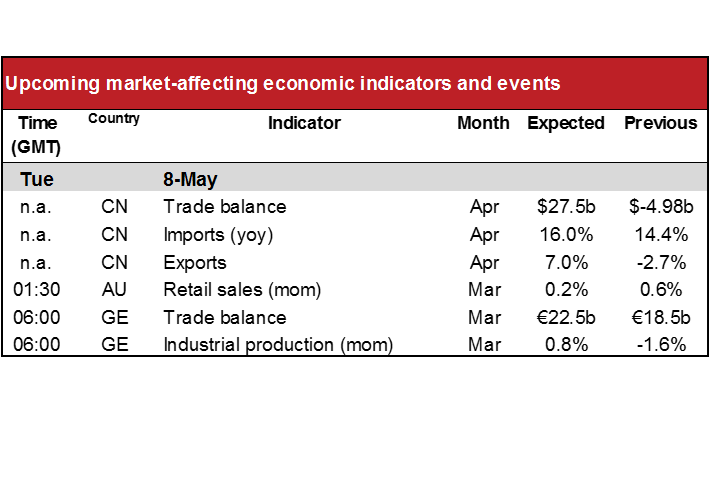This screenshot has width=709, height=490.
Task: Select Industrial production (mom) indicator
Action: click(279, 345)
